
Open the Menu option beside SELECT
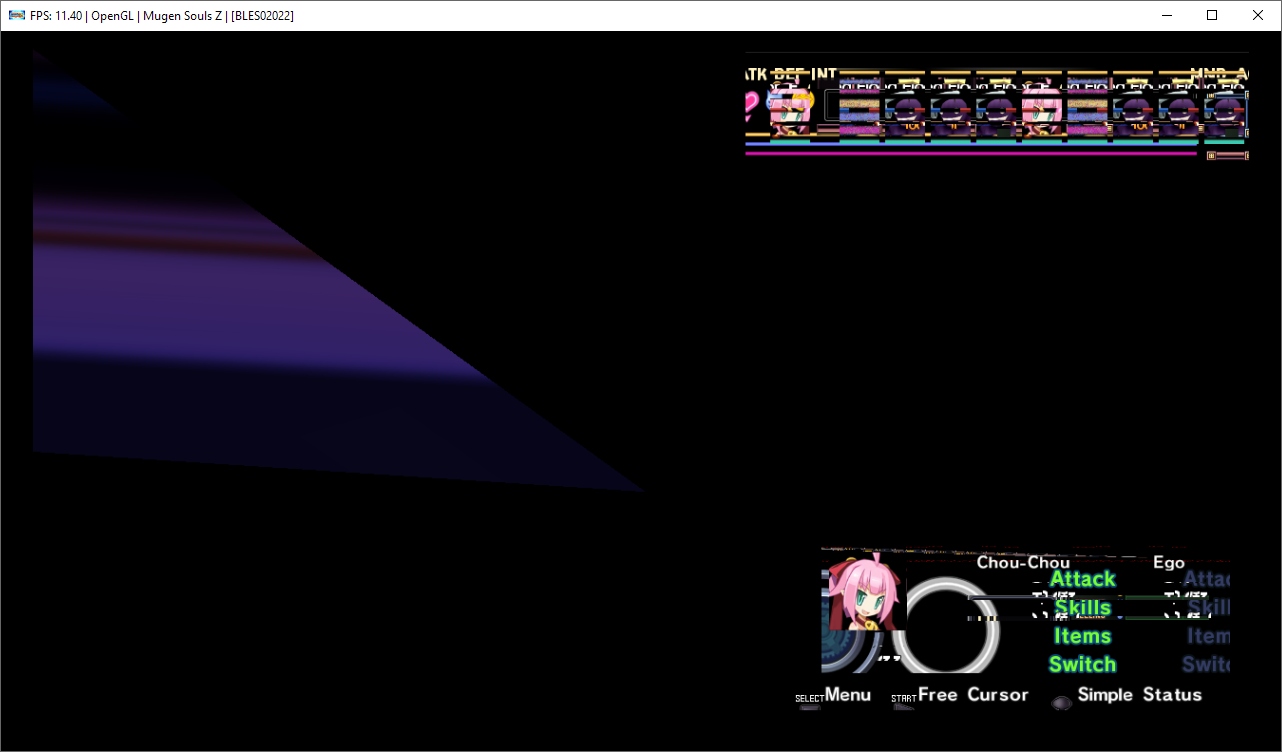coord(848,694)
